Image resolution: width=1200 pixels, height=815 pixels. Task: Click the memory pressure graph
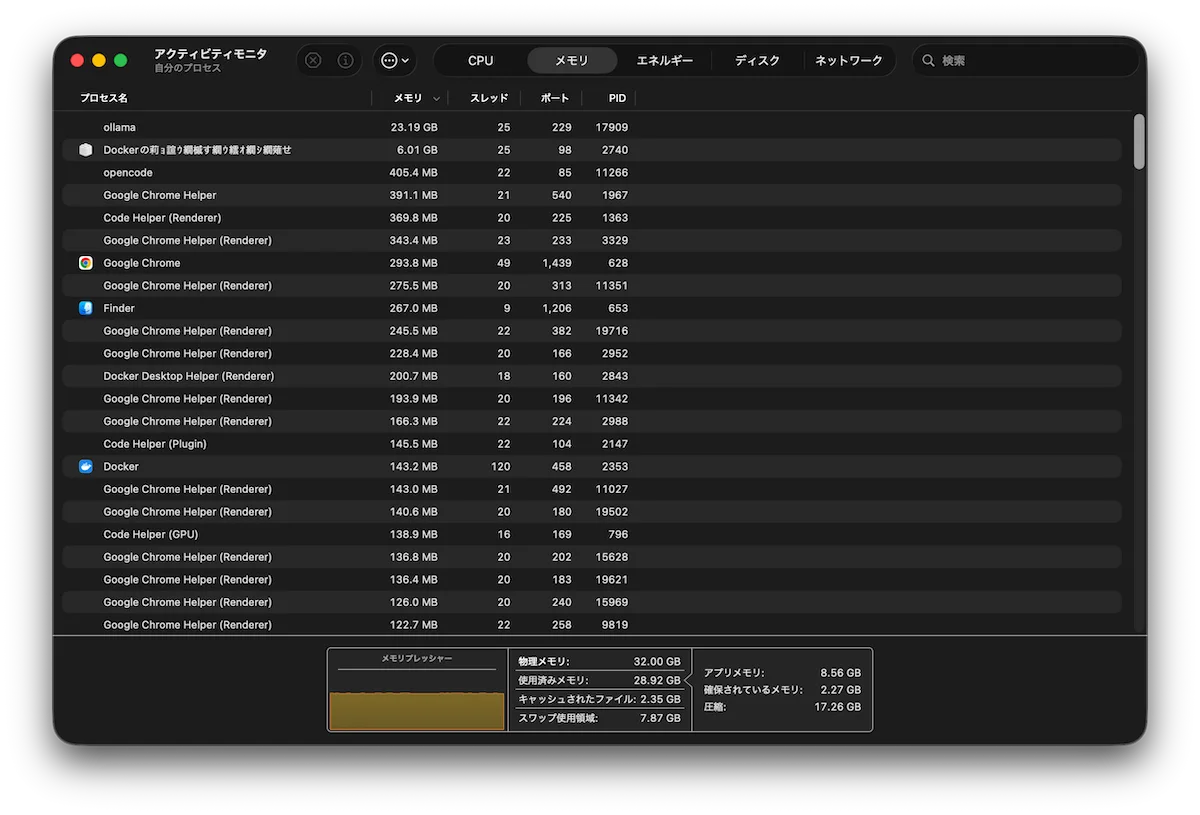(417, 700)
